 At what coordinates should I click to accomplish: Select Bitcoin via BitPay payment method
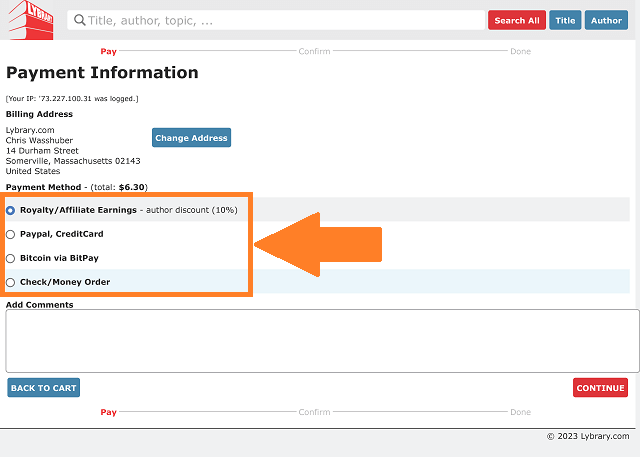(11, 258)
